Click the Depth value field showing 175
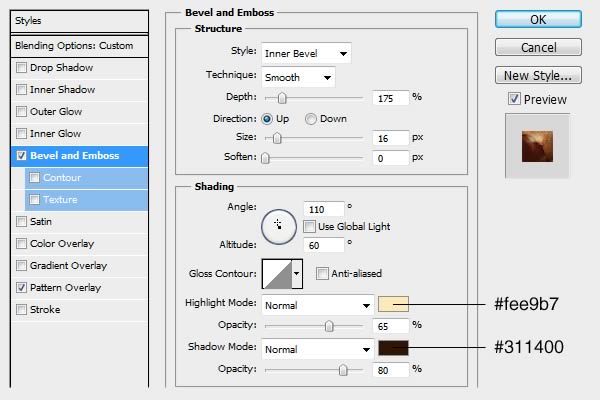This screenshot has height=400, width=600. pyautogui.click(x=391, y=98)
